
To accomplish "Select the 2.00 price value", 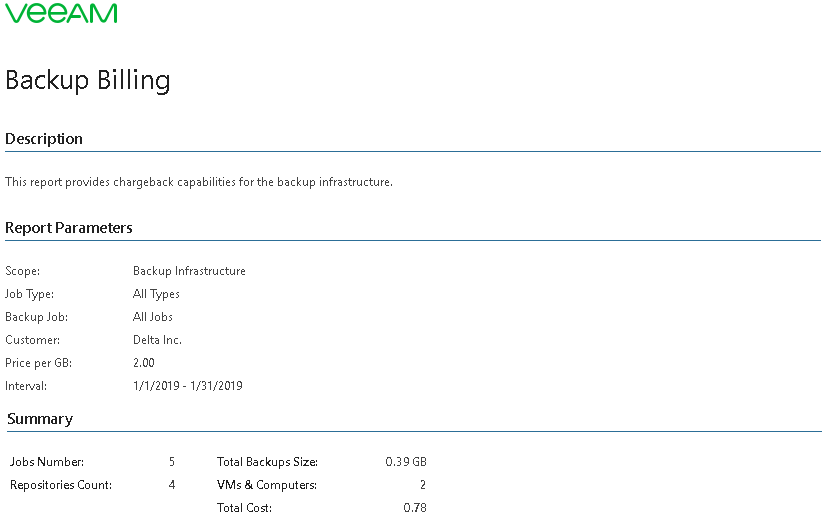I will point(144,363).
